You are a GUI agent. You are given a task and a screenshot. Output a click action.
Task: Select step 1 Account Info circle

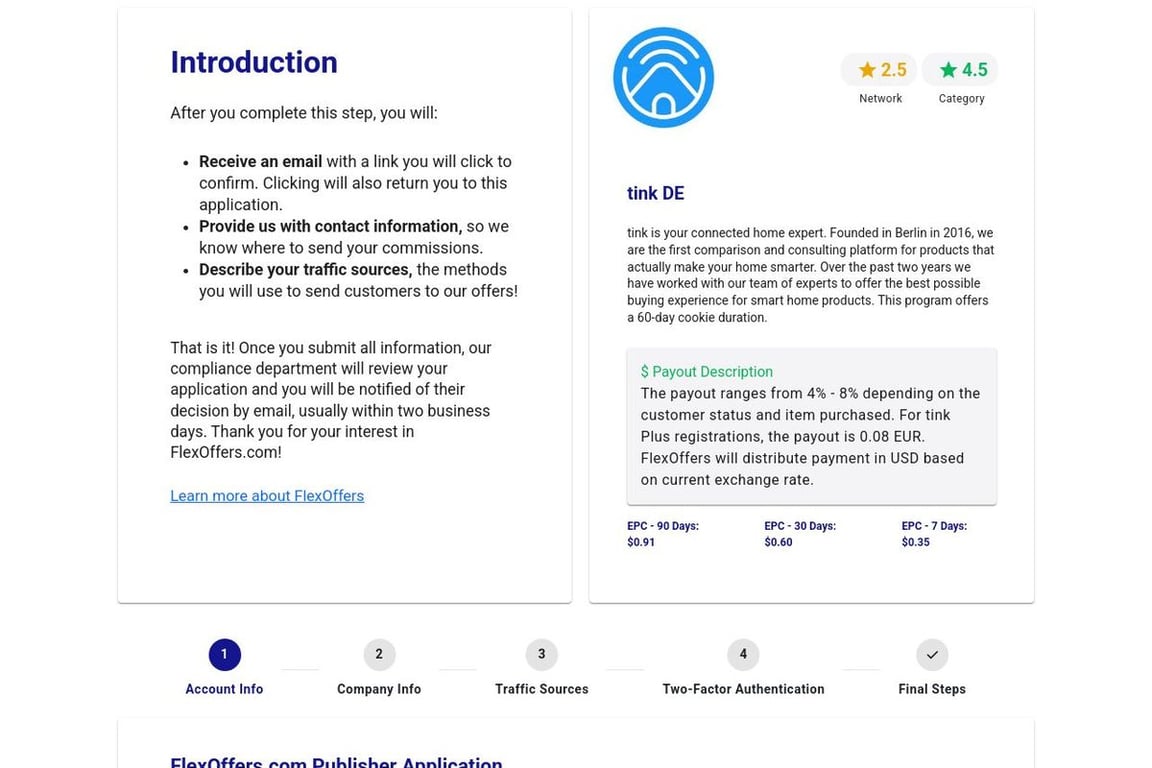coord(224,654)
